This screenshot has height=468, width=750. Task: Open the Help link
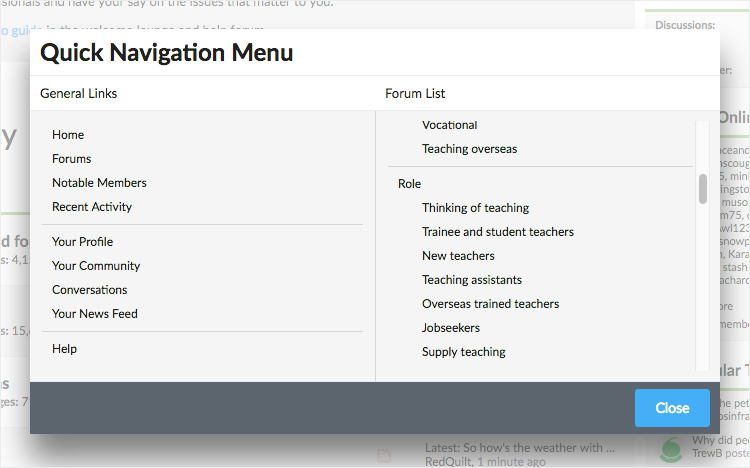64,349
